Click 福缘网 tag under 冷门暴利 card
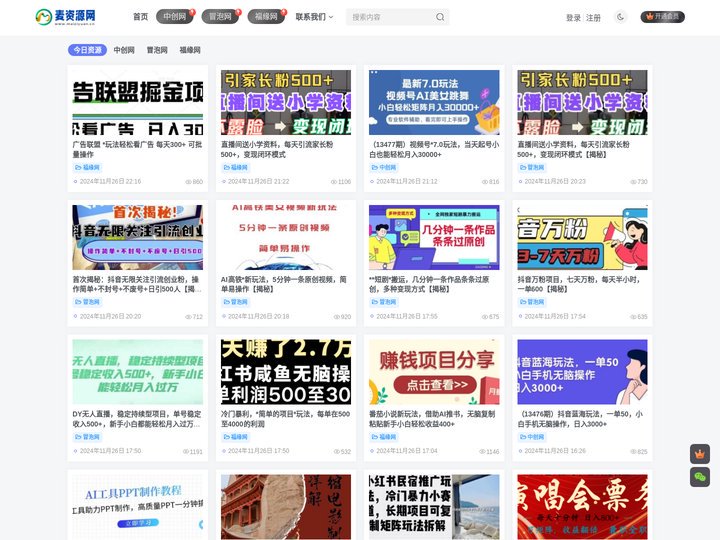Viewport: 720px width, 540px height. point(236,437)
